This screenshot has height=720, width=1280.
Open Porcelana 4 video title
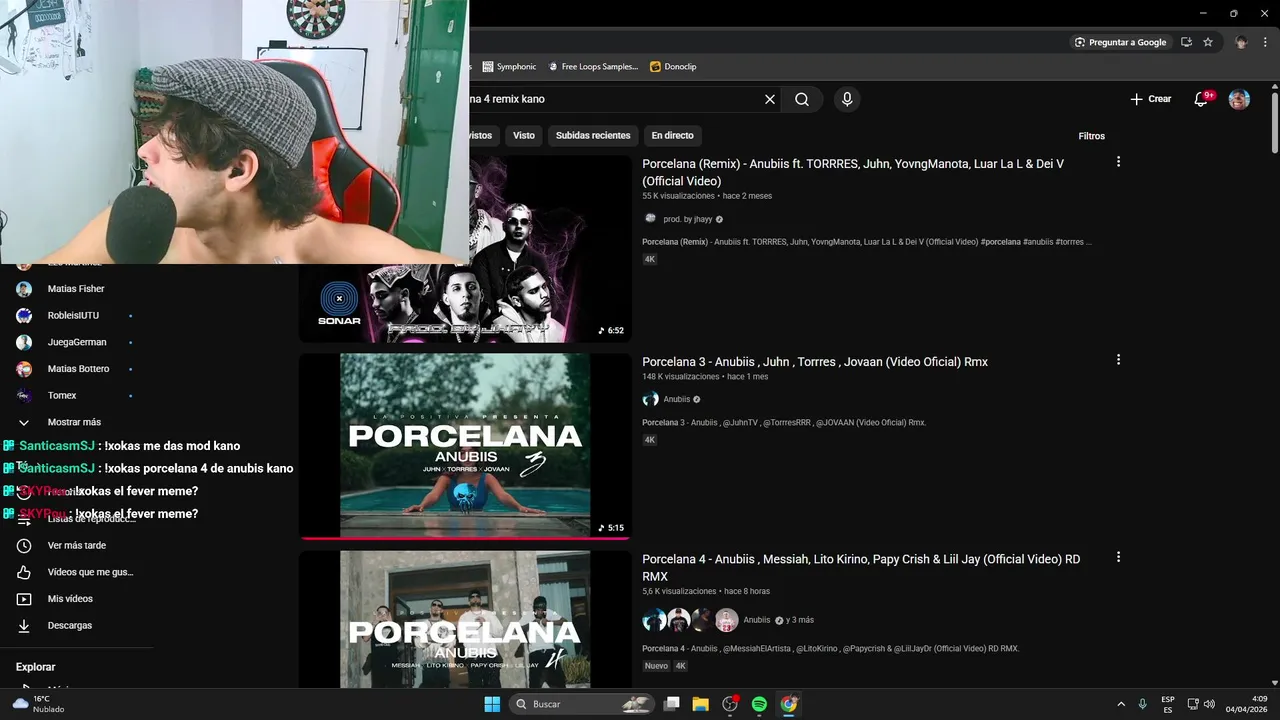[x=861, y=568]
